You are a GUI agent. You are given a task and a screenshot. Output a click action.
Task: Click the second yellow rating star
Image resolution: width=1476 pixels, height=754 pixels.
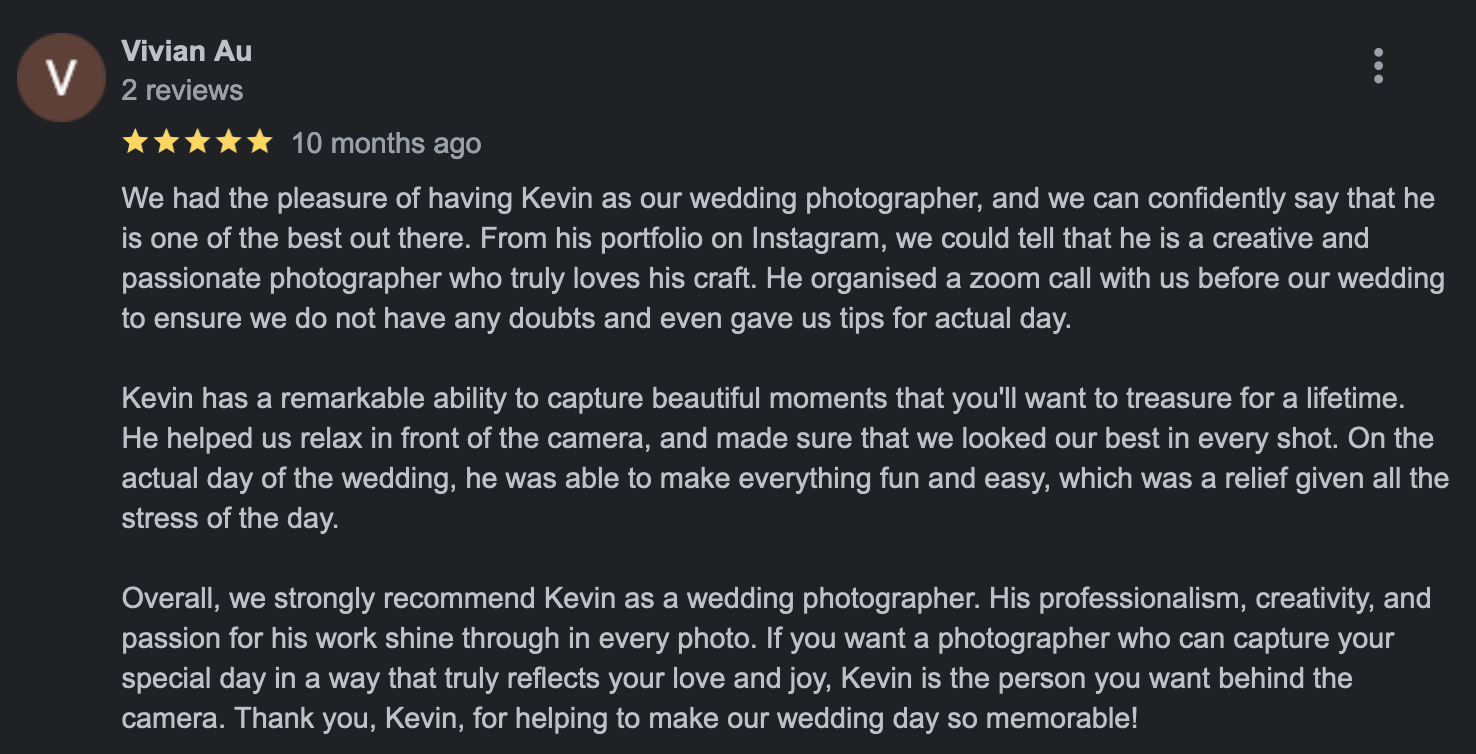[x=166, y=143]
